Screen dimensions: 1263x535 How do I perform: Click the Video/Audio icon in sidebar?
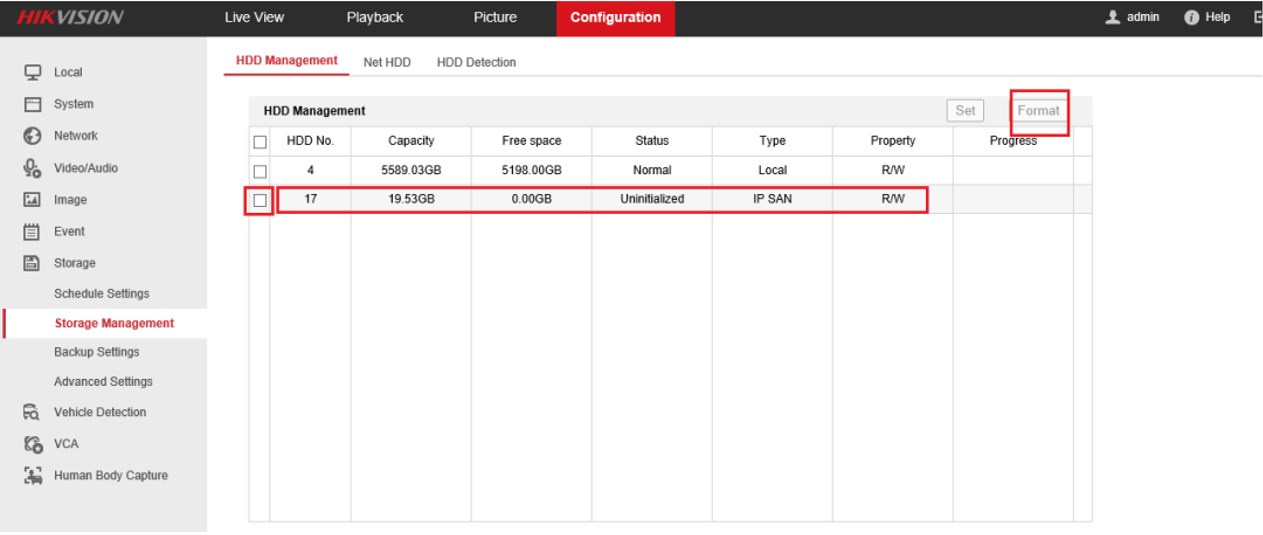pyautogui.click(x=33, y=168)
